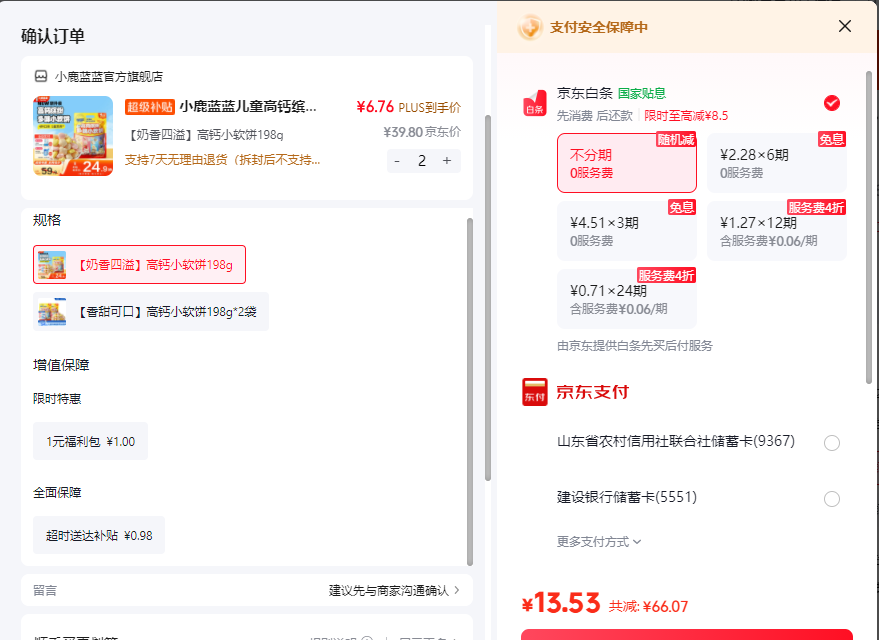Click 先消费 后还款 description text
The height and width of the screenshot is (640, 879).
tap(594, 116)
